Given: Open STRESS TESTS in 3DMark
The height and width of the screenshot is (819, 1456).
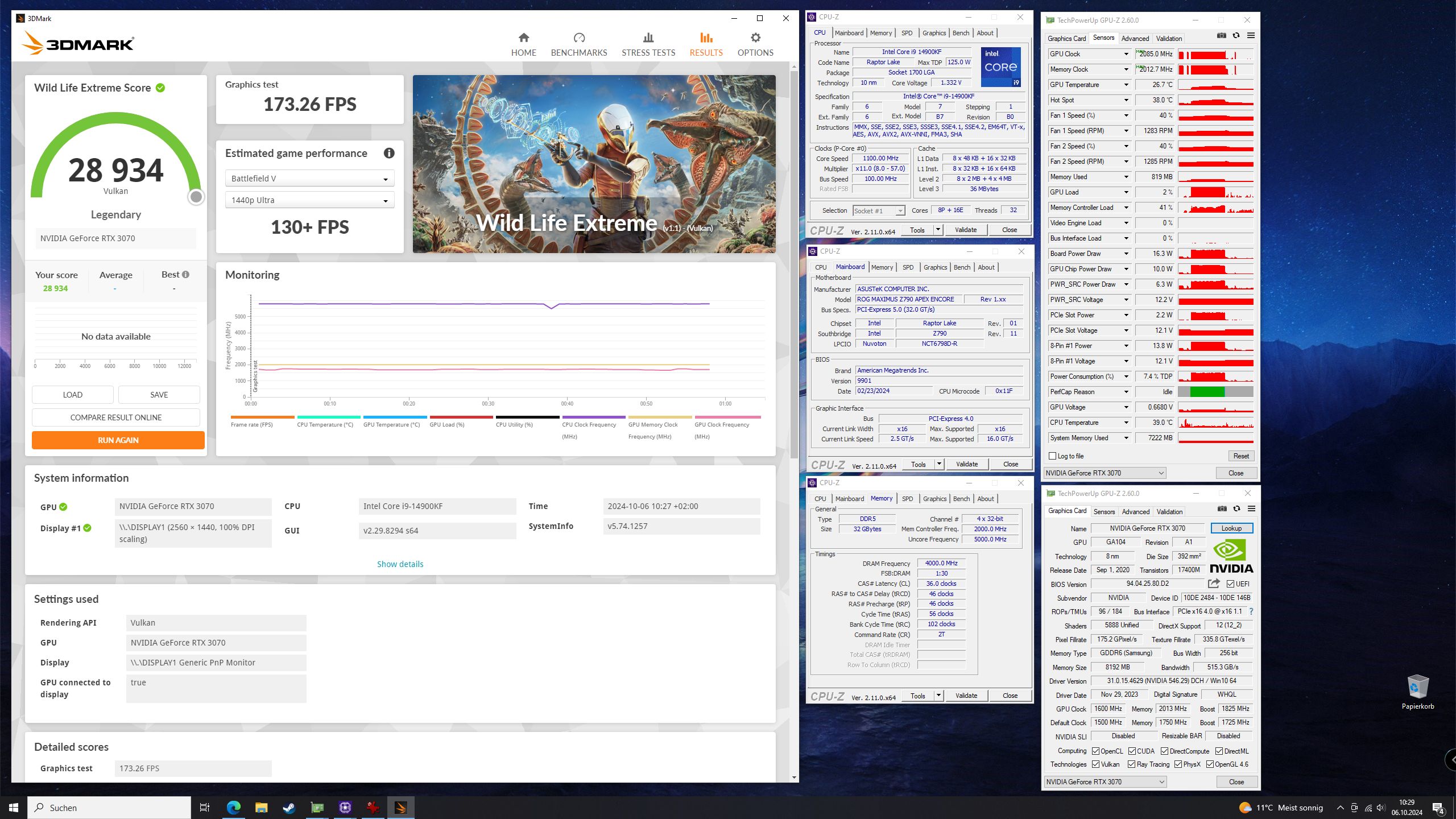Looking at the screenshot, I should pos(648,44).
